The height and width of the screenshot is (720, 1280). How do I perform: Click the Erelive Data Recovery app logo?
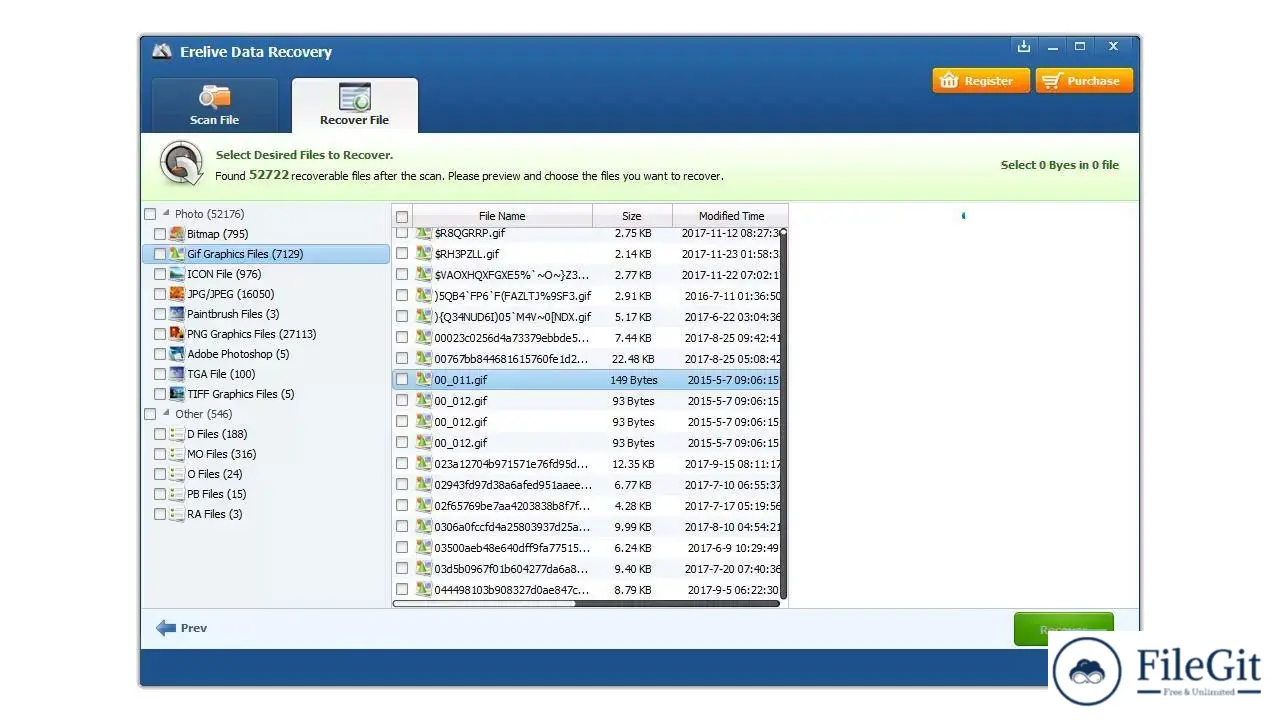(x=162, y=51)
